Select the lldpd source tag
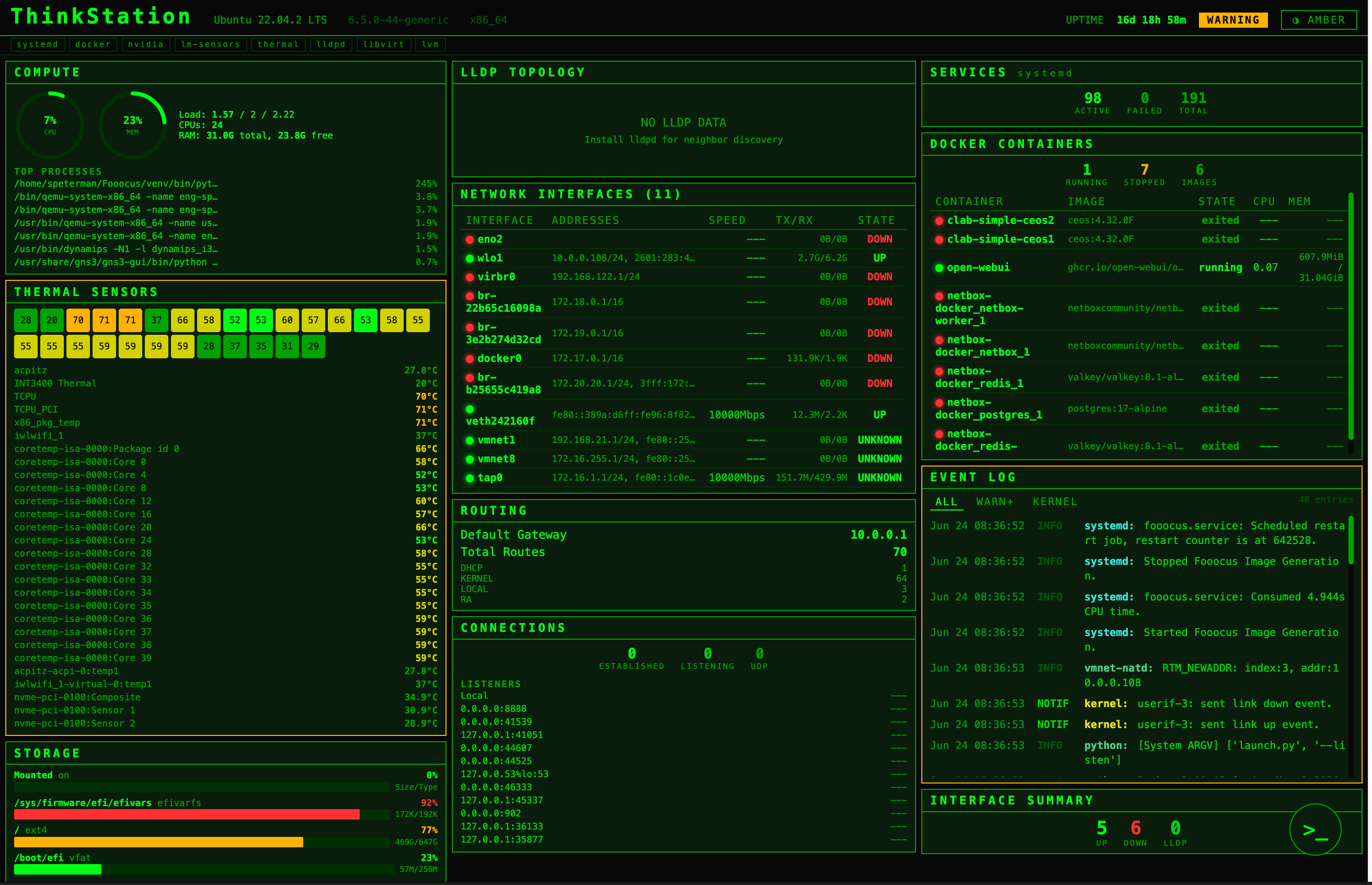 pyautogui.click(x=331, y=44)
